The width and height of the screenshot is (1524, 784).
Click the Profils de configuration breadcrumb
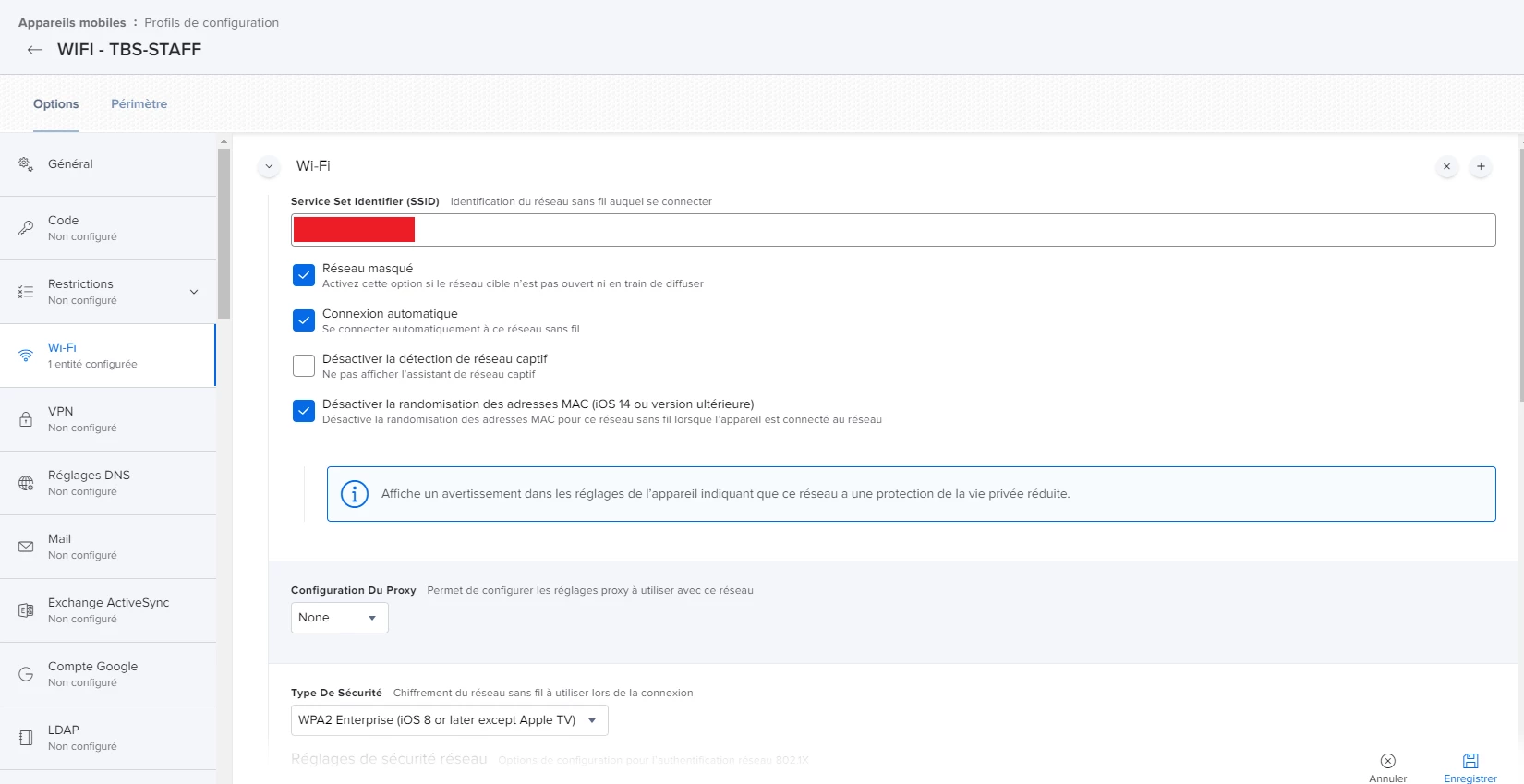pos(212,23)
